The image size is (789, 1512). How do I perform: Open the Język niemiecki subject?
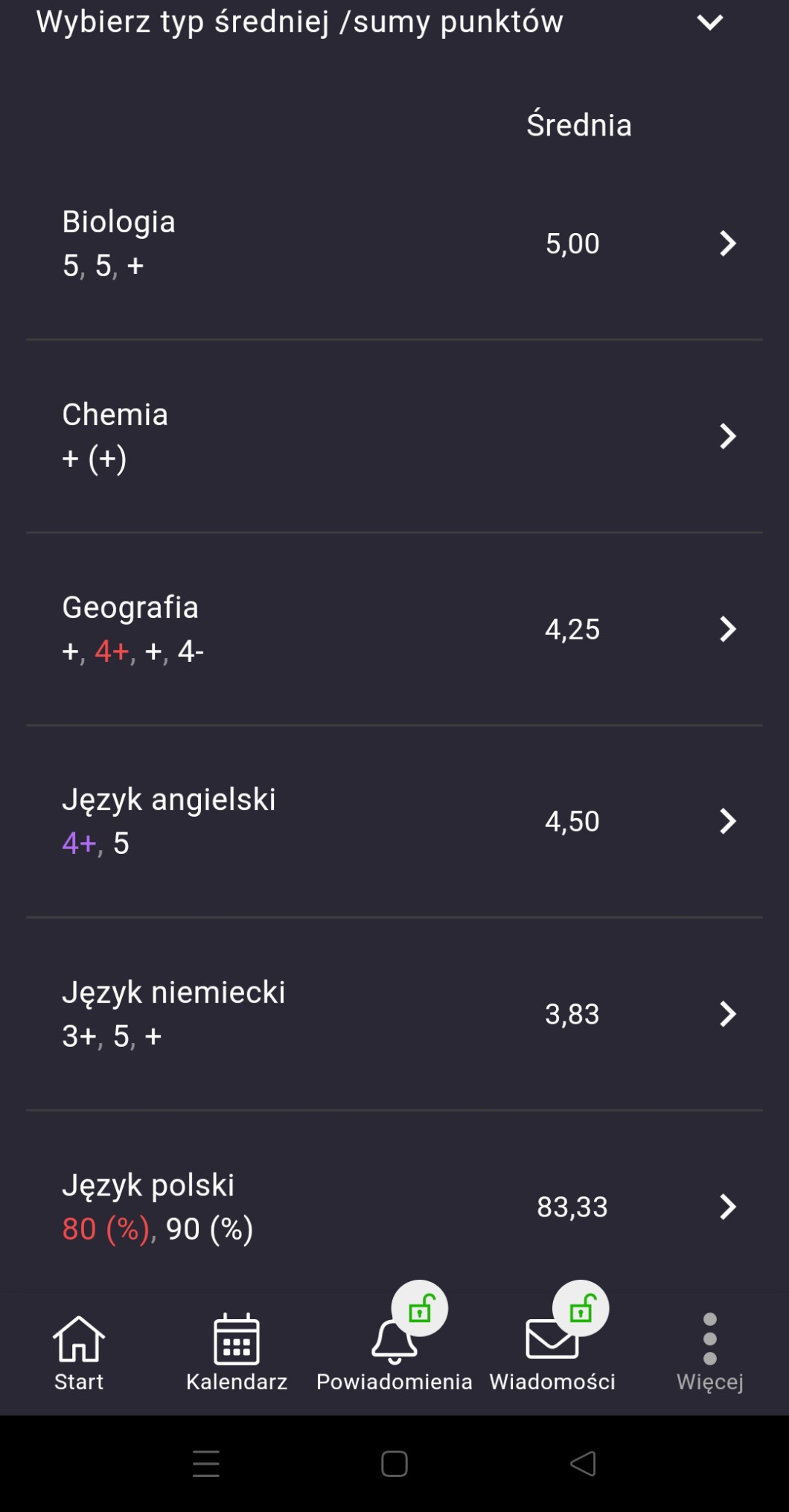[173, 992]
